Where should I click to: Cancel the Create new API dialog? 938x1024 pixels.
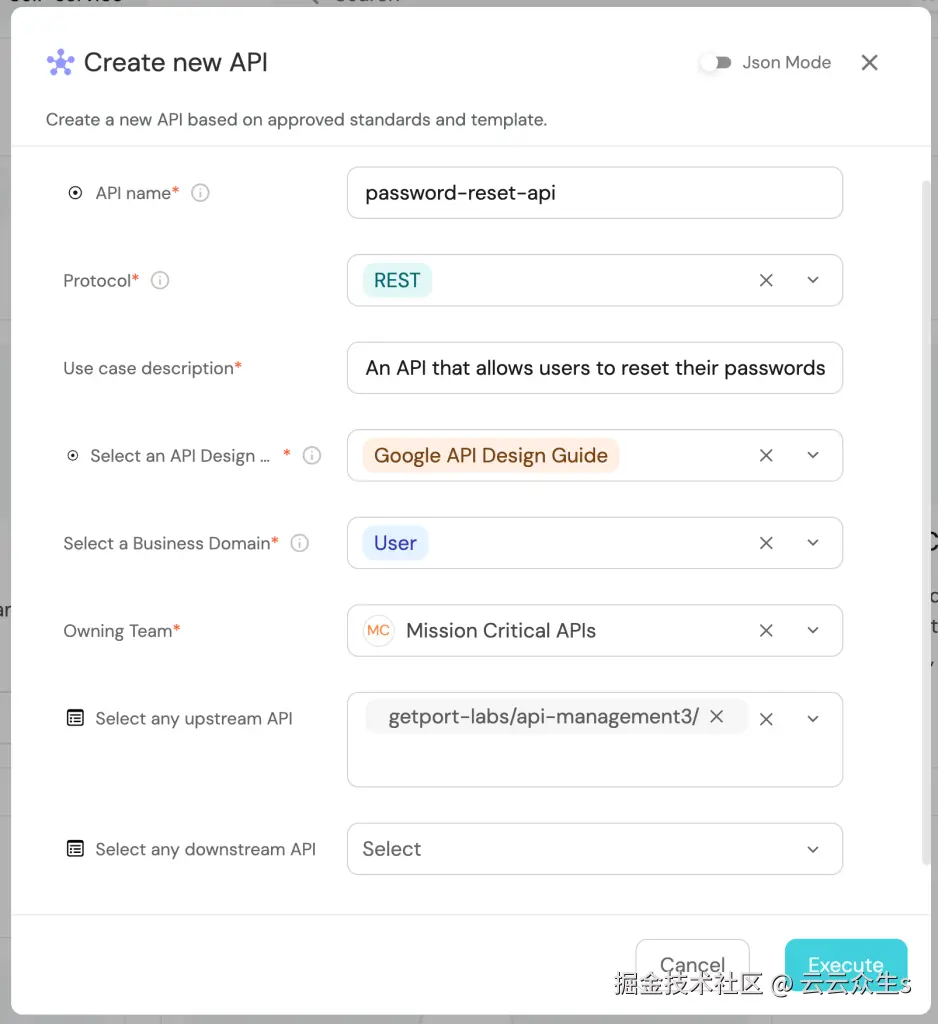692,965
